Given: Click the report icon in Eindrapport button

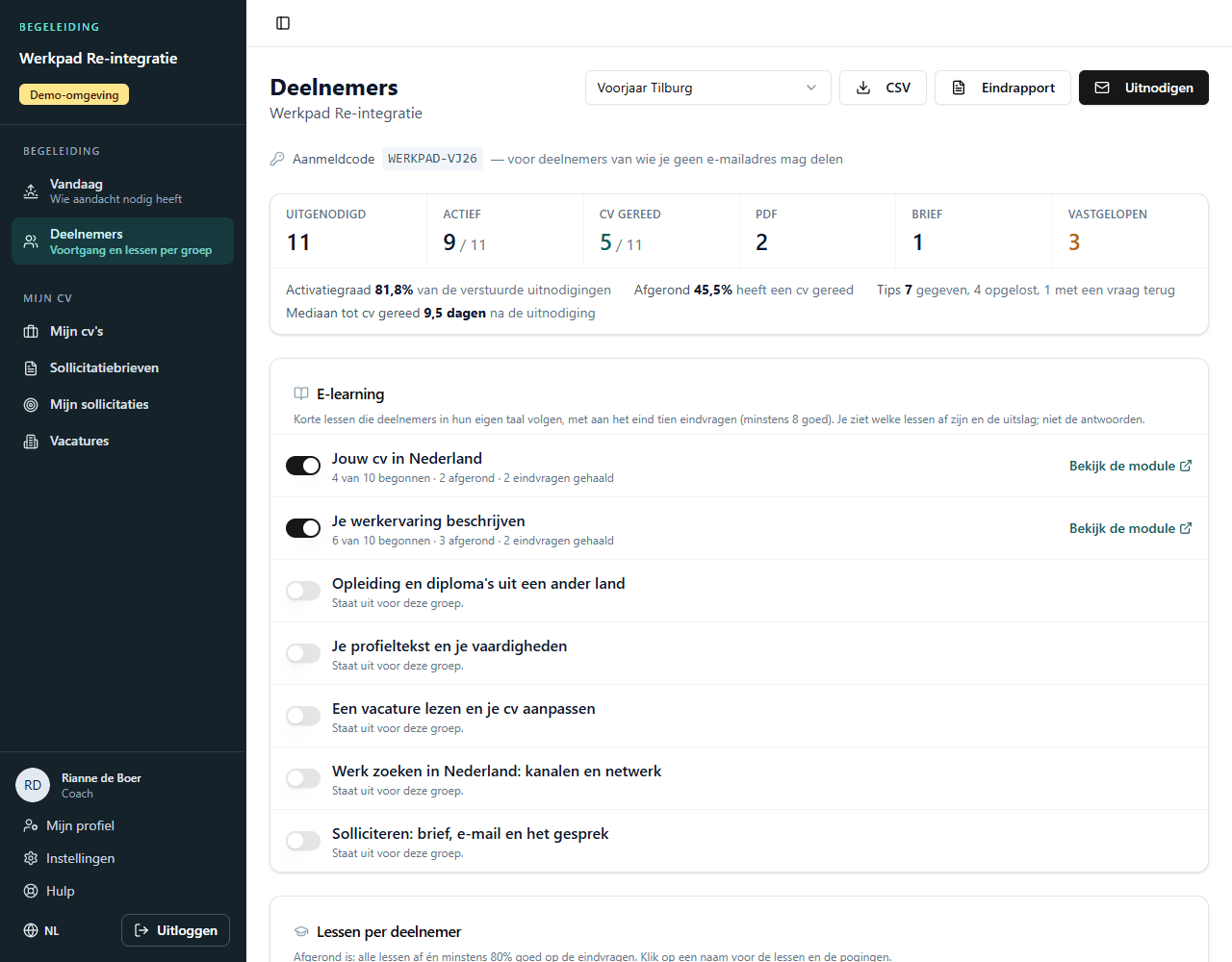Looking at the screenshot, I should point(959,88).
